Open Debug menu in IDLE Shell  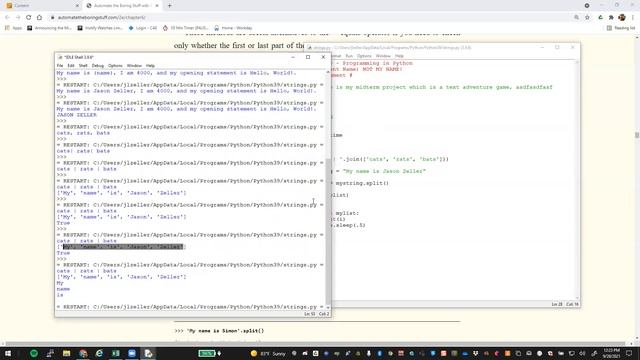98,66
